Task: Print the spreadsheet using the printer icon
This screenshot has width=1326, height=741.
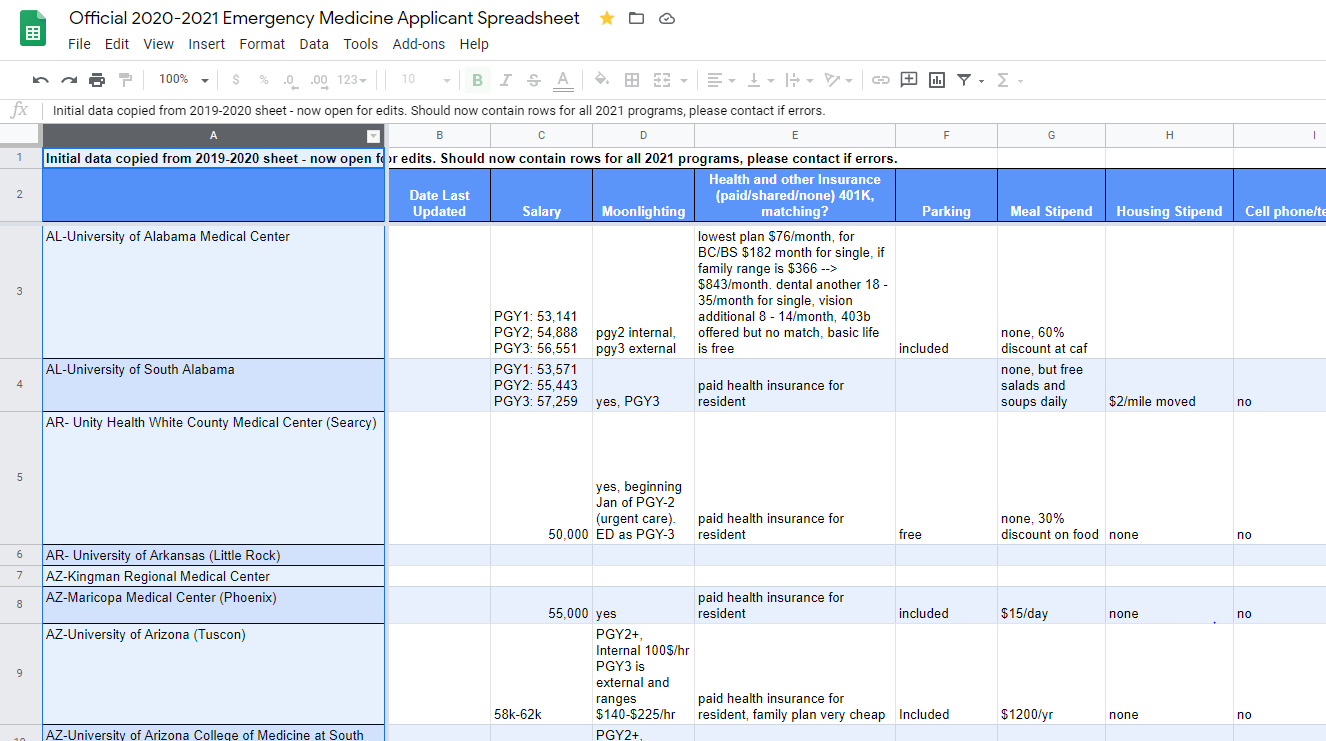Action: (x=97, y=80)
